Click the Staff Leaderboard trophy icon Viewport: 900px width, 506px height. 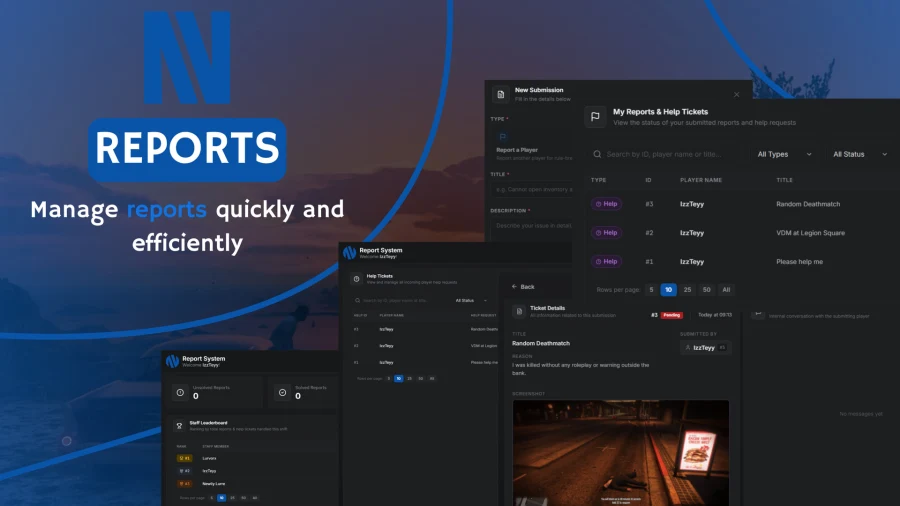(x=179, y=426)
